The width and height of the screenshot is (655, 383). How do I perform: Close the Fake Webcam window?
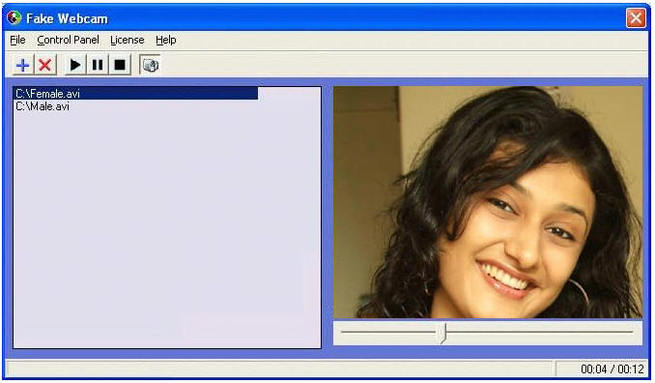click(x=635, y=18)
